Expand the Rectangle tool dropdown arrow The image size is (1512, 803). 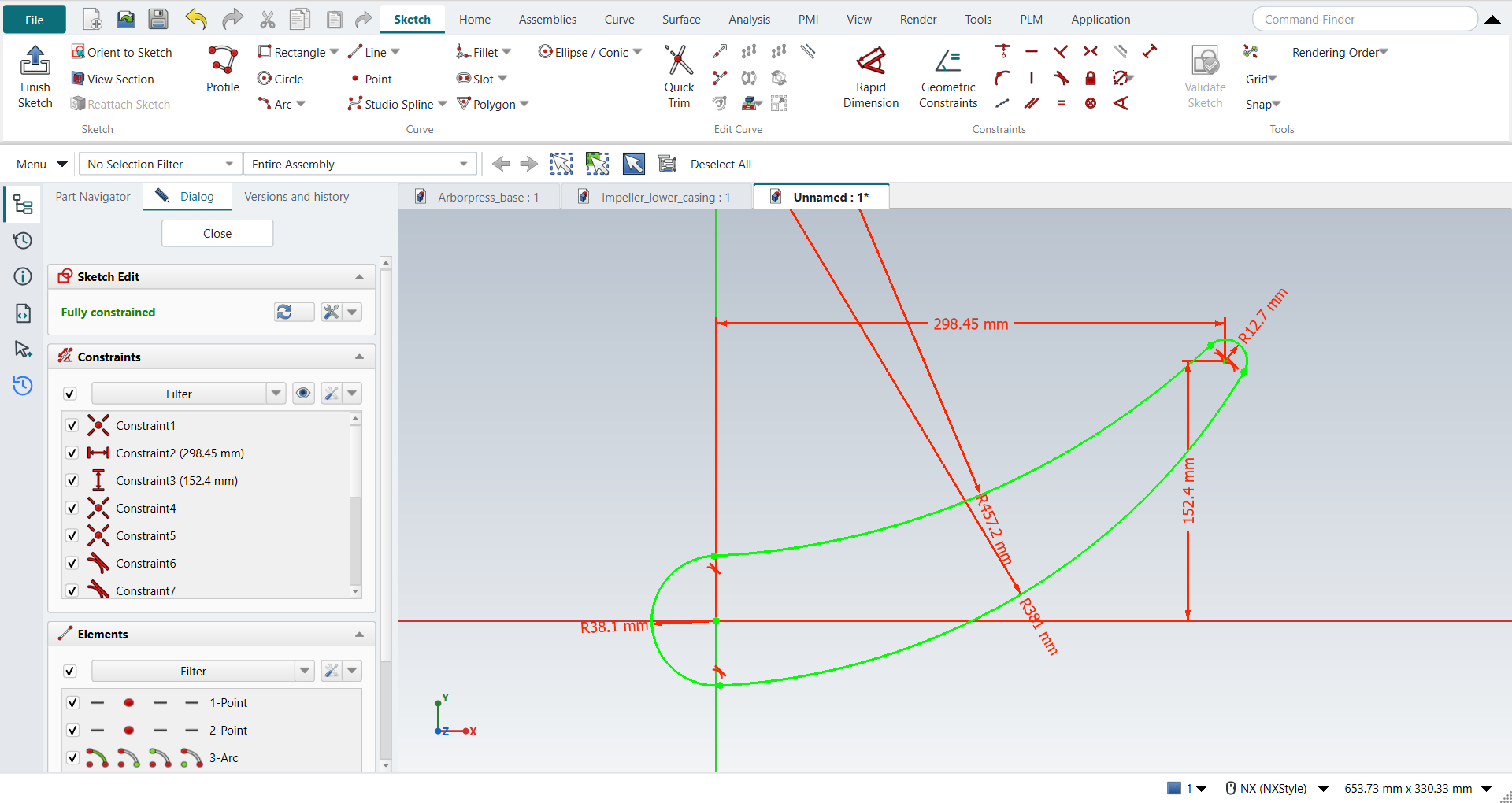click(334, 52)
